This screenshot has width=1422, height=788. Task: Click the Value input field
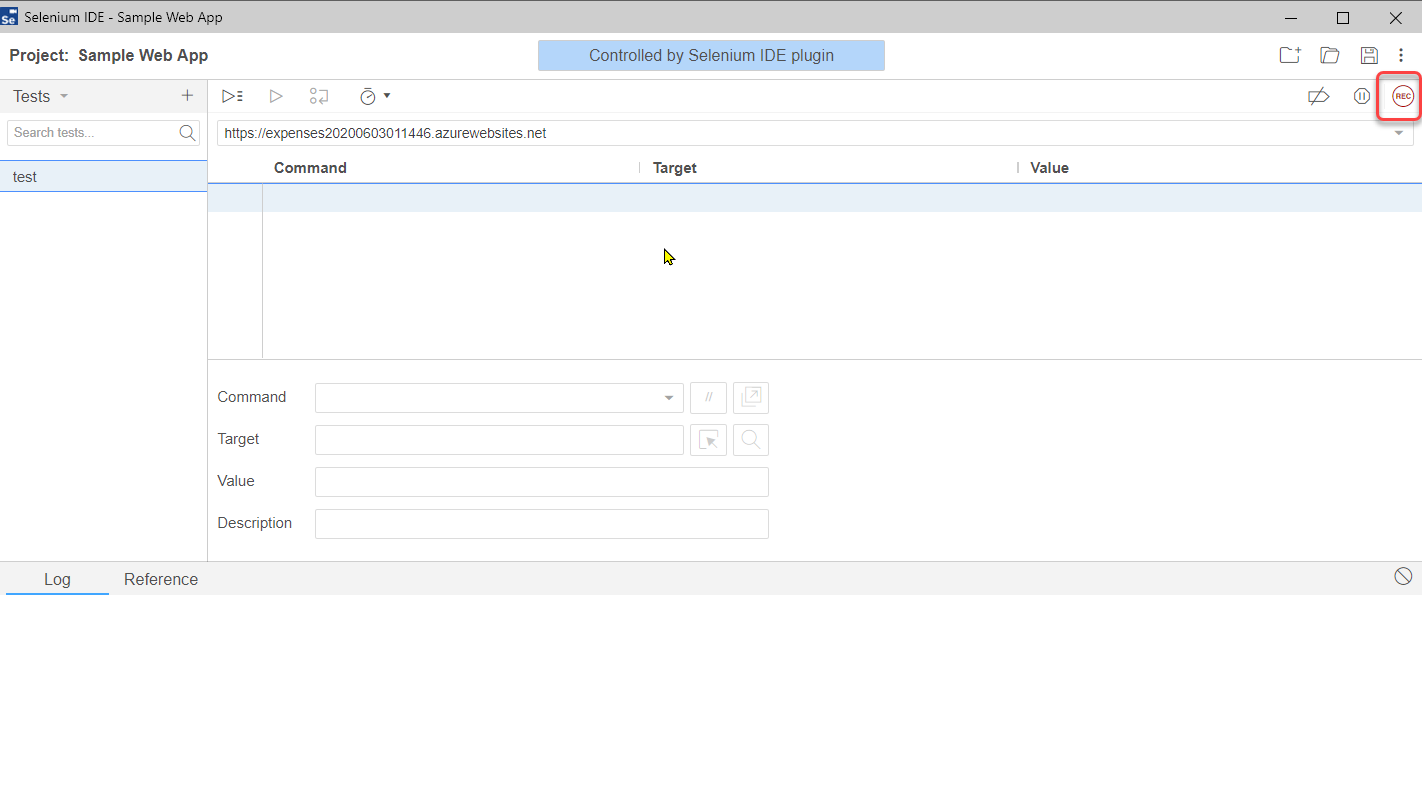(x=542, y=482)
